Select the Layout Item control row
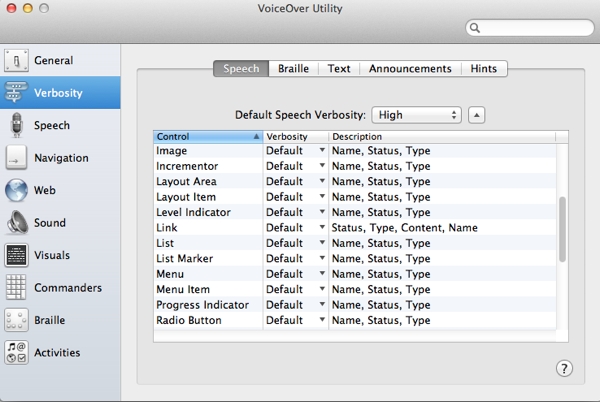This screenshot has width=600, height=402. coord(355,197)
